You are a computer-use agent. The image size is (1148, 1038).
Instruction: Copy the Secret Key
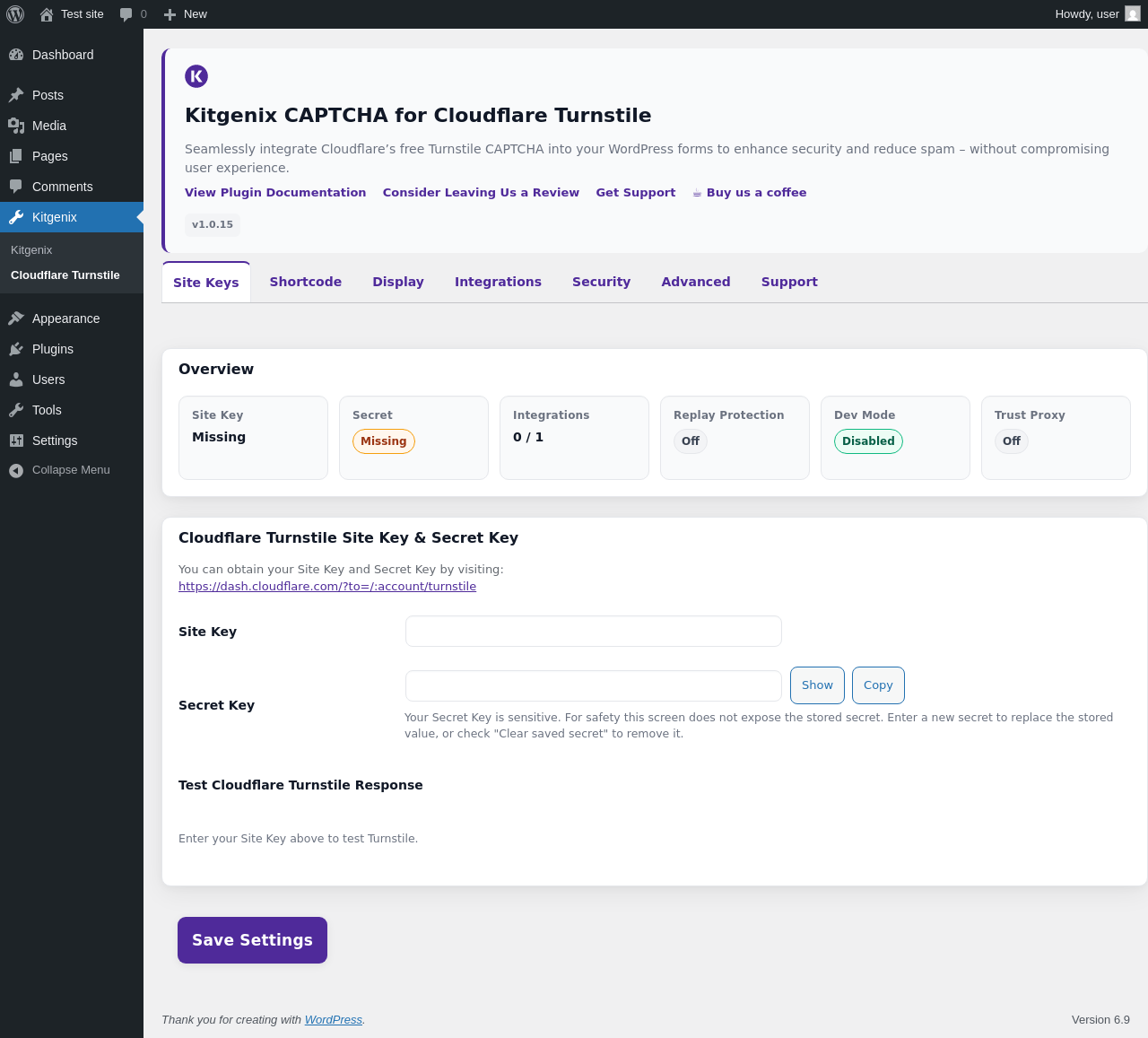pos(878,685)
